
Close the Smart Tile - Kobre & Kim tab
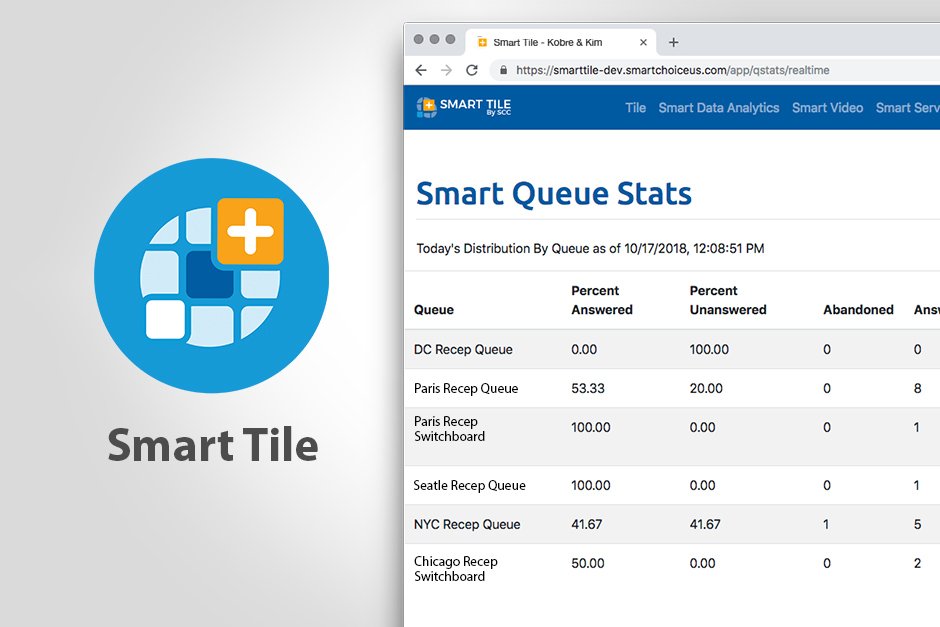coord(643,43)
